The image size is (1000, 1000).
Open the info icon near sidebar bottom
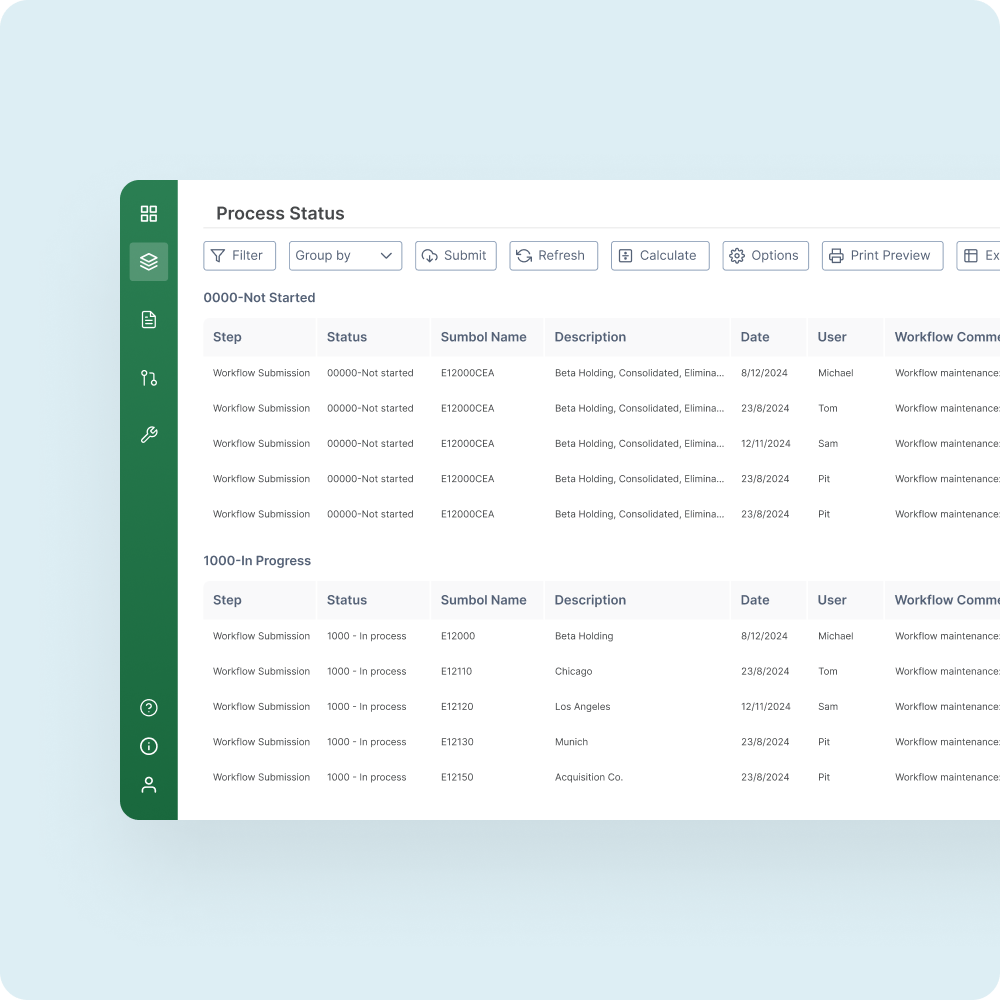click(148, 746)
